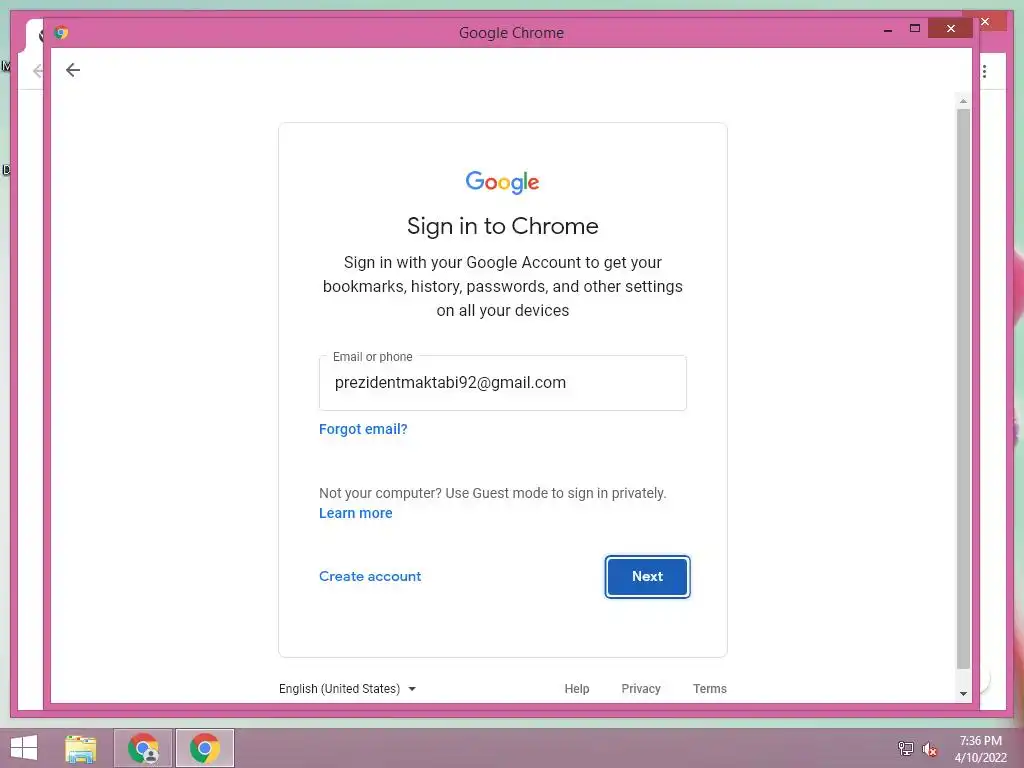This screenshot has width=1024, height=768.
Task: Close the Google Chrome sign-in window
Action: 951,29
